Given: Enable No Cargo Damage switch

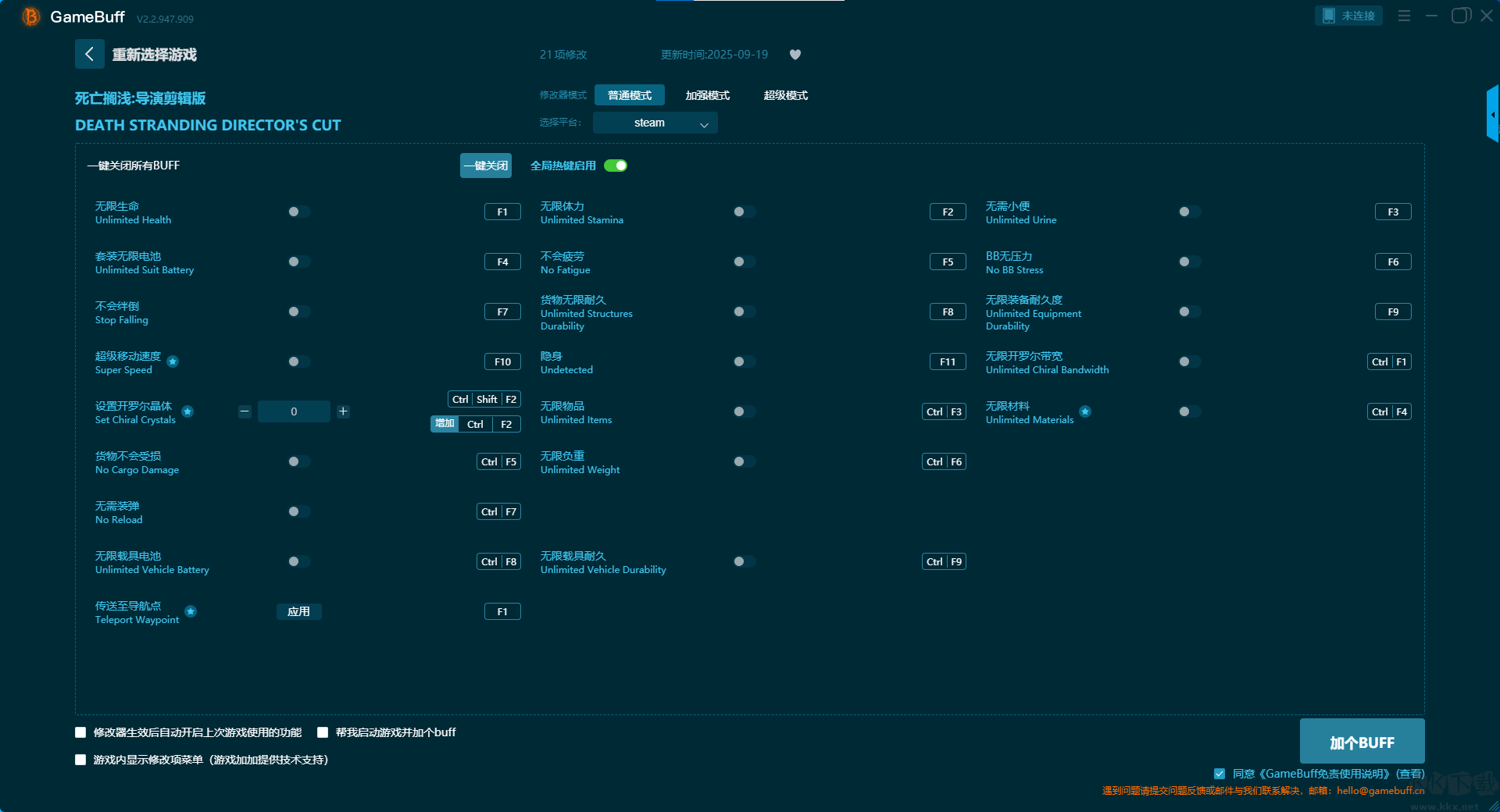Looking at the screenshot, I should pyautogui.click(x=299, y=461).
